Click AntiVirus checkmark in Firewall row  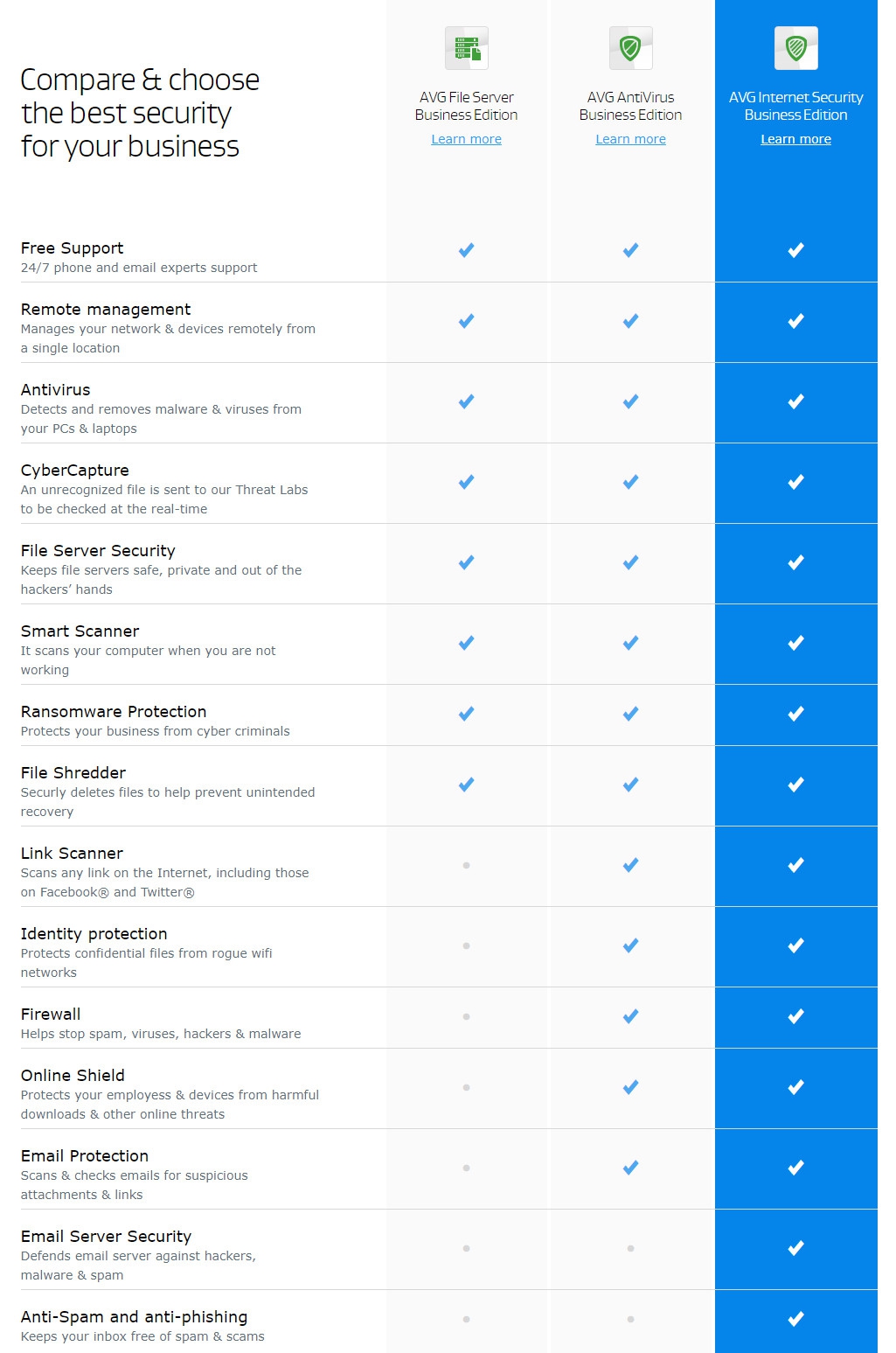pos(630,1016)
